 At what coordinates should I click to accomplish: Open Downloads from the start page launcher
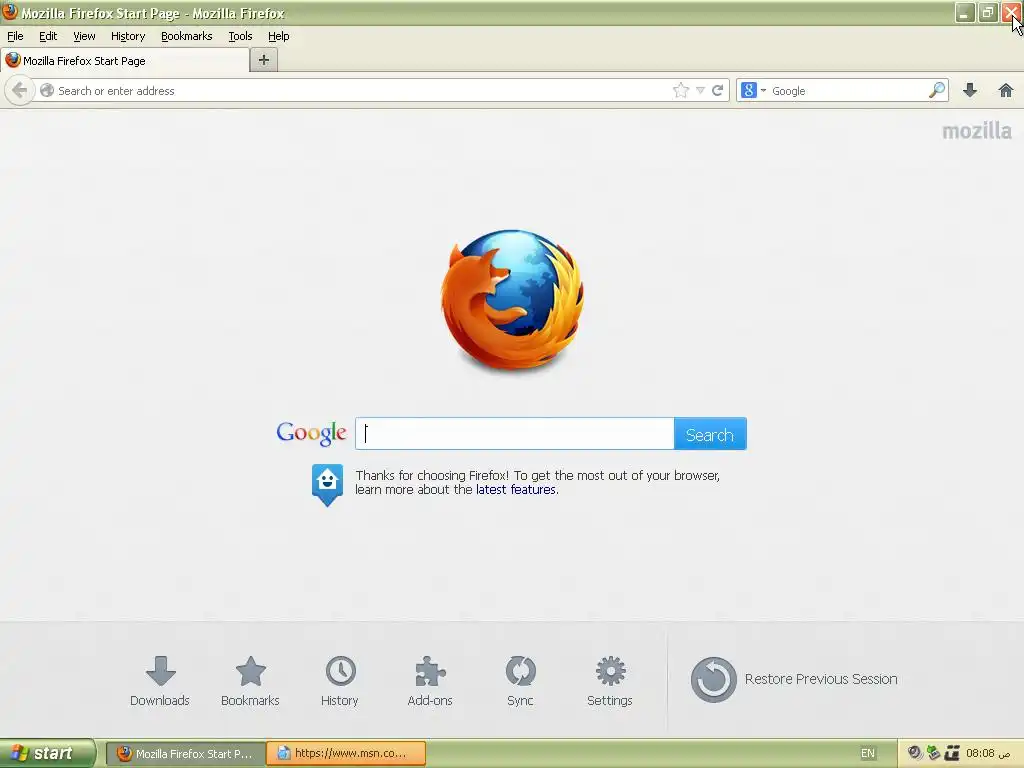pyautogui.click(x=160, y=681)
